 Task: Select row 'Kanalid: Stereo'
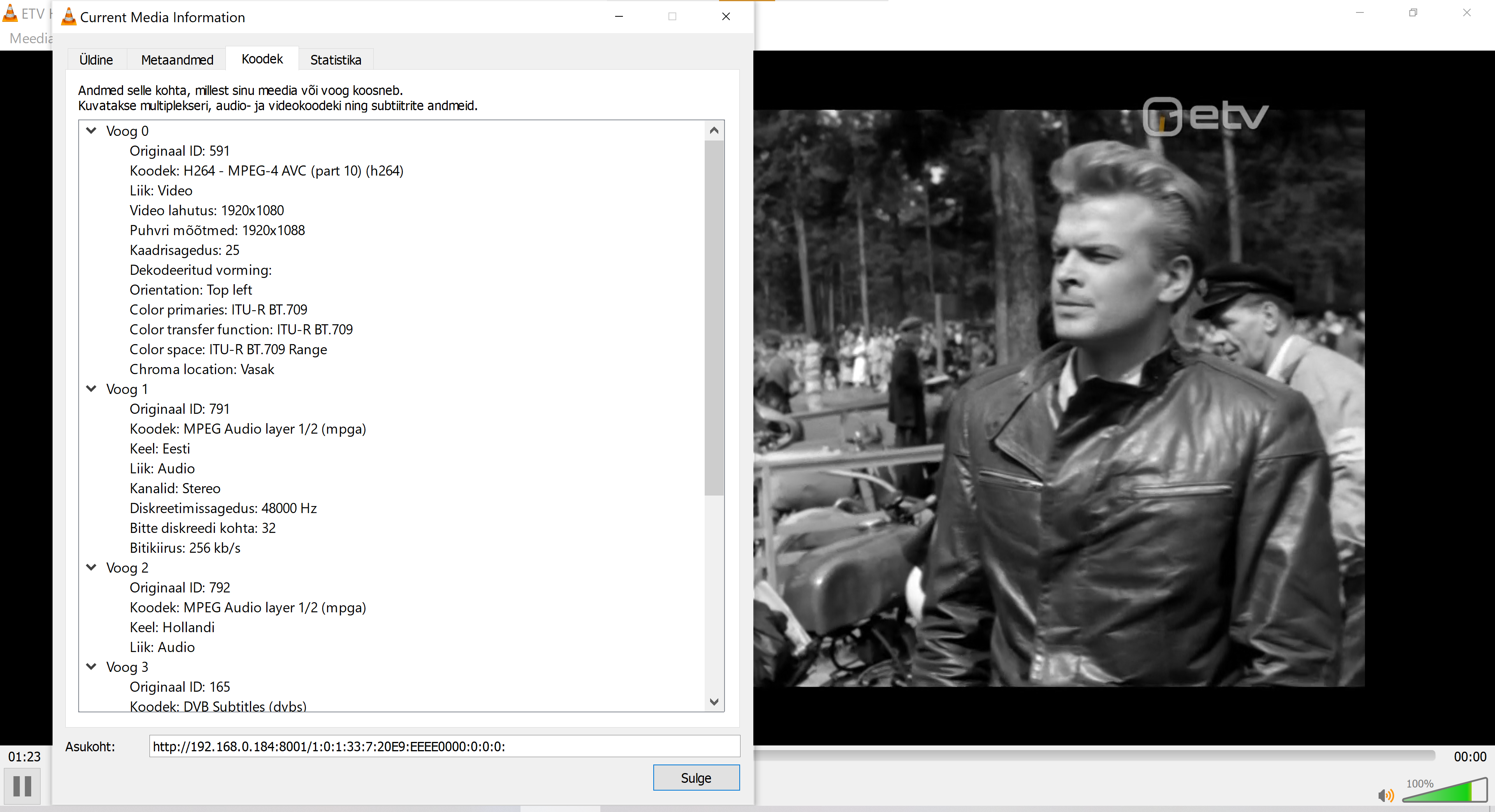coord(175,488)
